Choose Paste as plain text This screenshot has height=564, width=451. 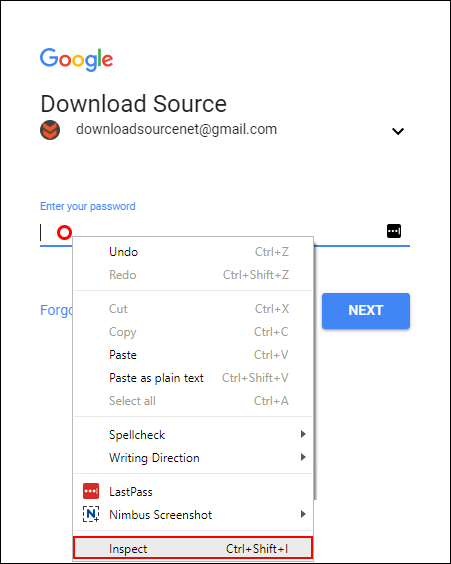click(x=193, y=378)
